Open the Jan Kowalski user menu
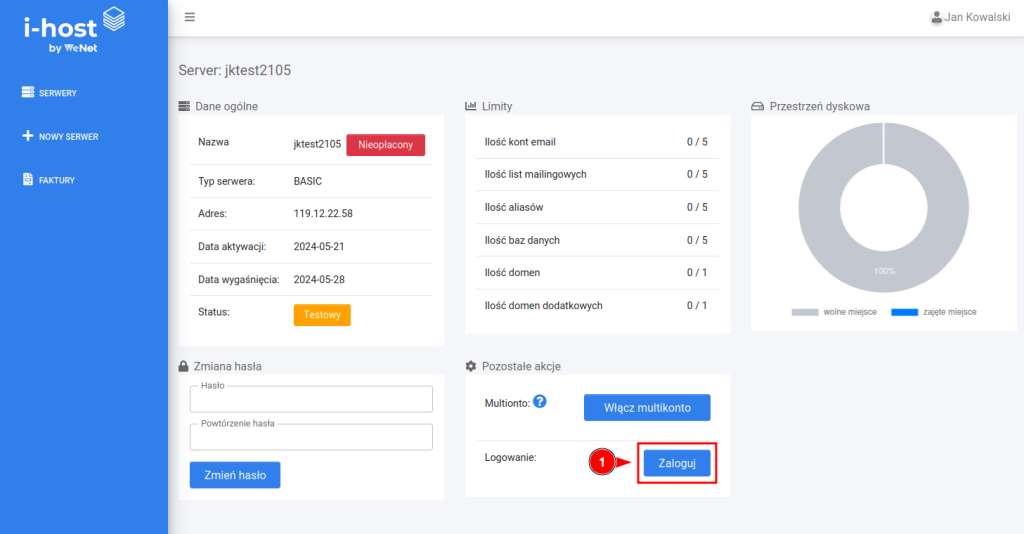 (969, 17)
